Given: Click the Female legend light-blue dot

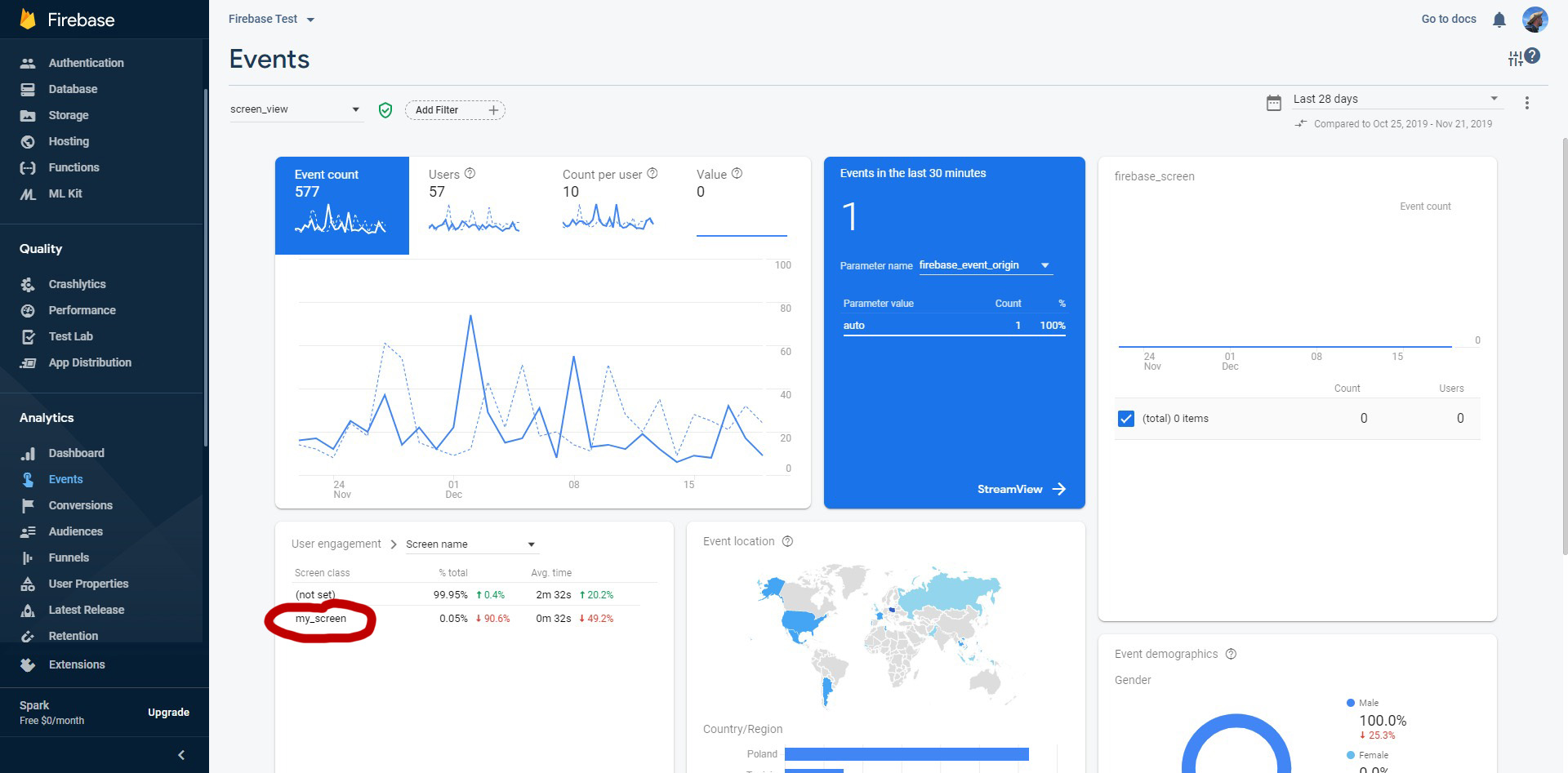Looking at the screenshot, I should (x=1351, y=755).
